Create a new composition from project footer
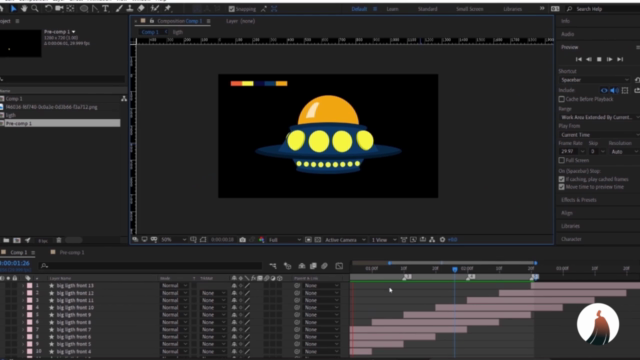 click(x=17, y=240)
